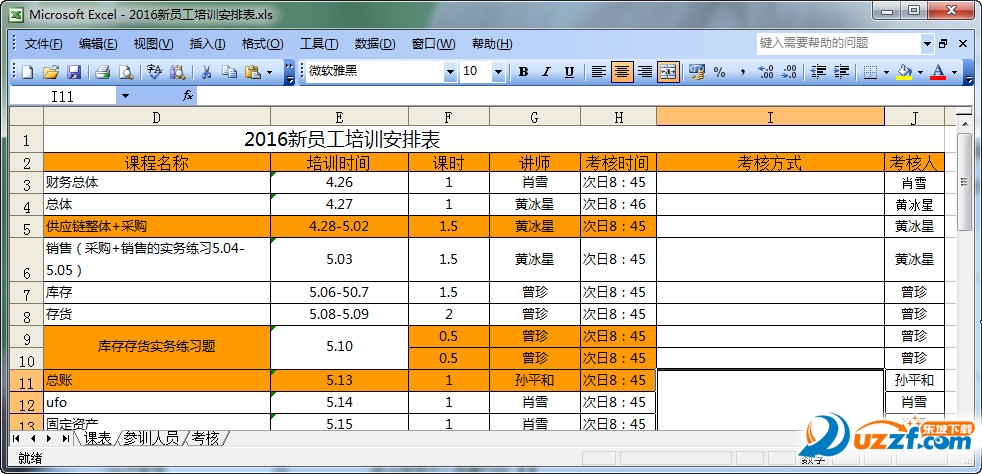Image resolution: width=982 pixels, height=474 pixels.
Task: Open the fill color dropdown arrow
Action: (920, 72)
